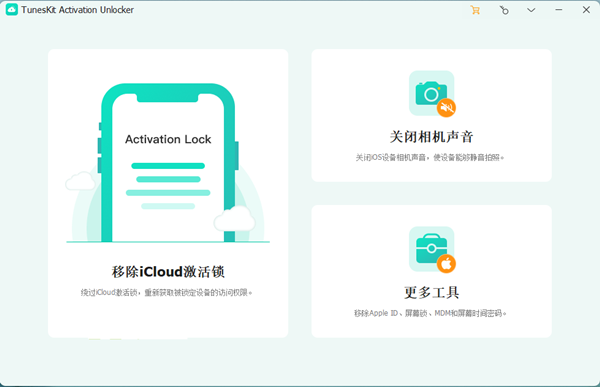Close the TunesKit Activation Unlocker window
Screen dimensions: 600x387
tap(586, 10)
